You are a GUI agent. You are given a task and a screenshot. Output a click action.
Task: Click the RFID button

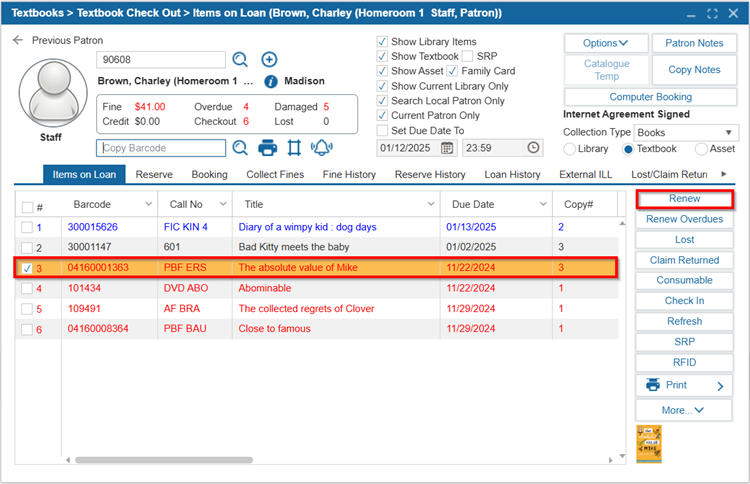[x=684, y=363]
